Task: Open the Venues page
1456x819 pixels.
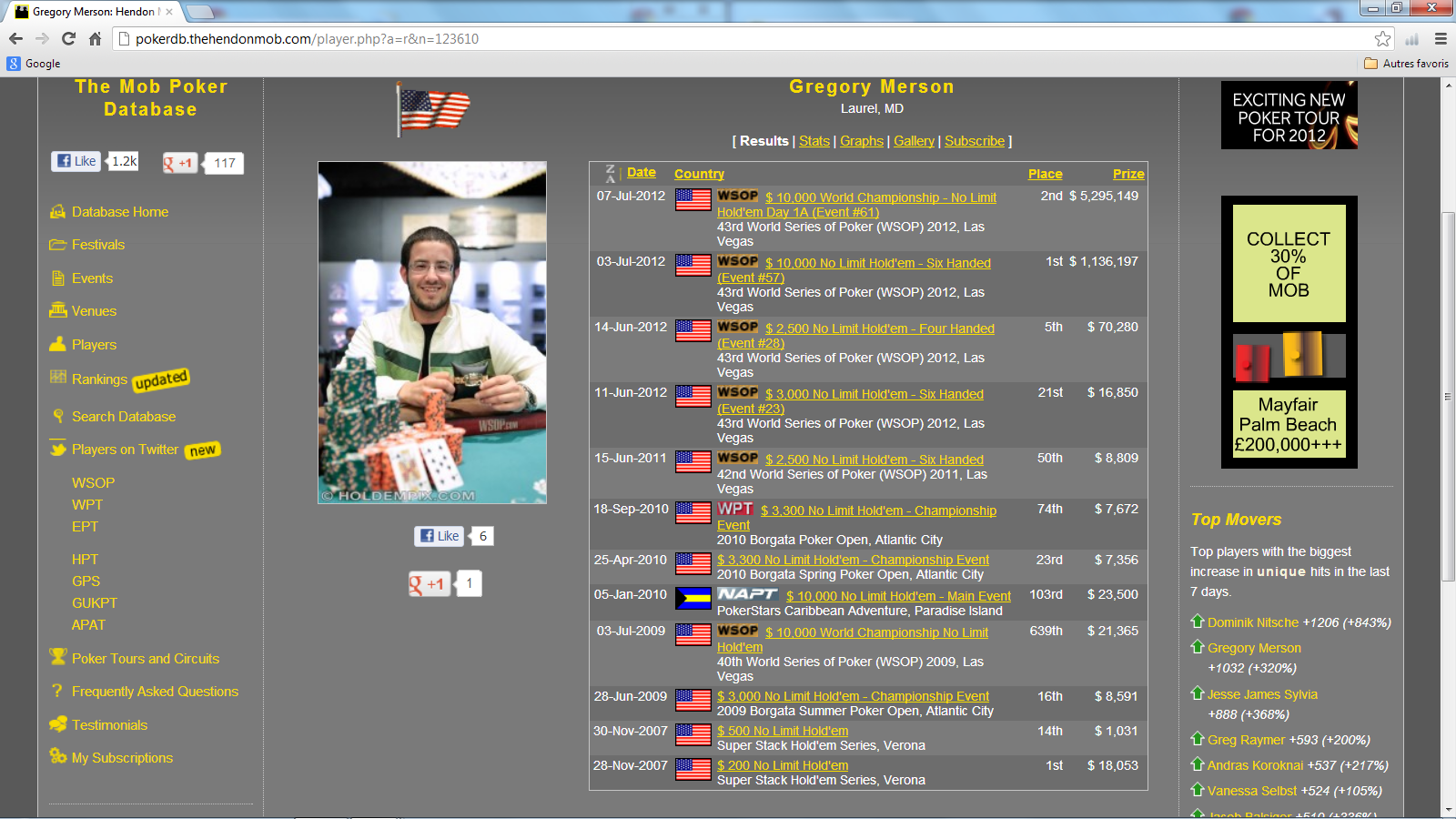Action: (94, 311)
